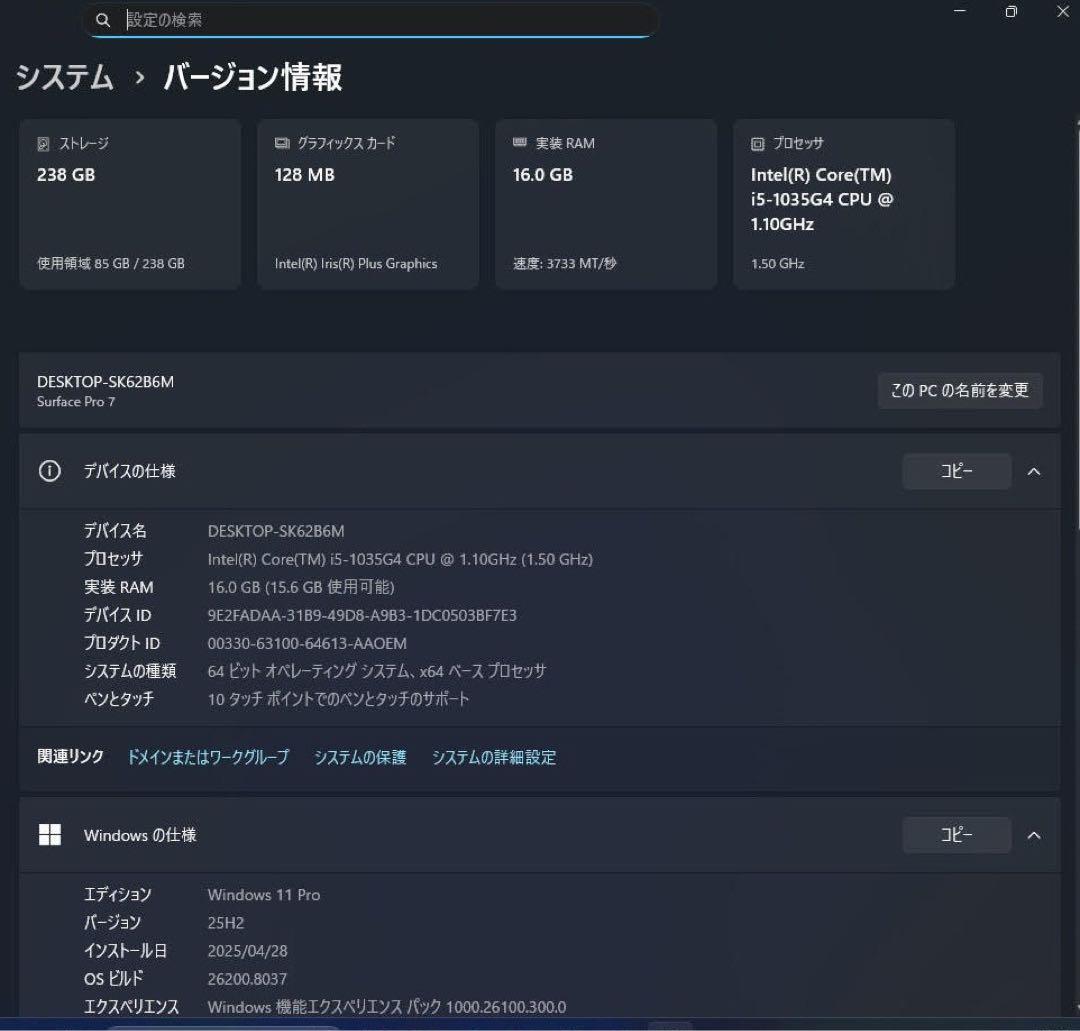Click the storage drive icon

(x=43, y=143)
